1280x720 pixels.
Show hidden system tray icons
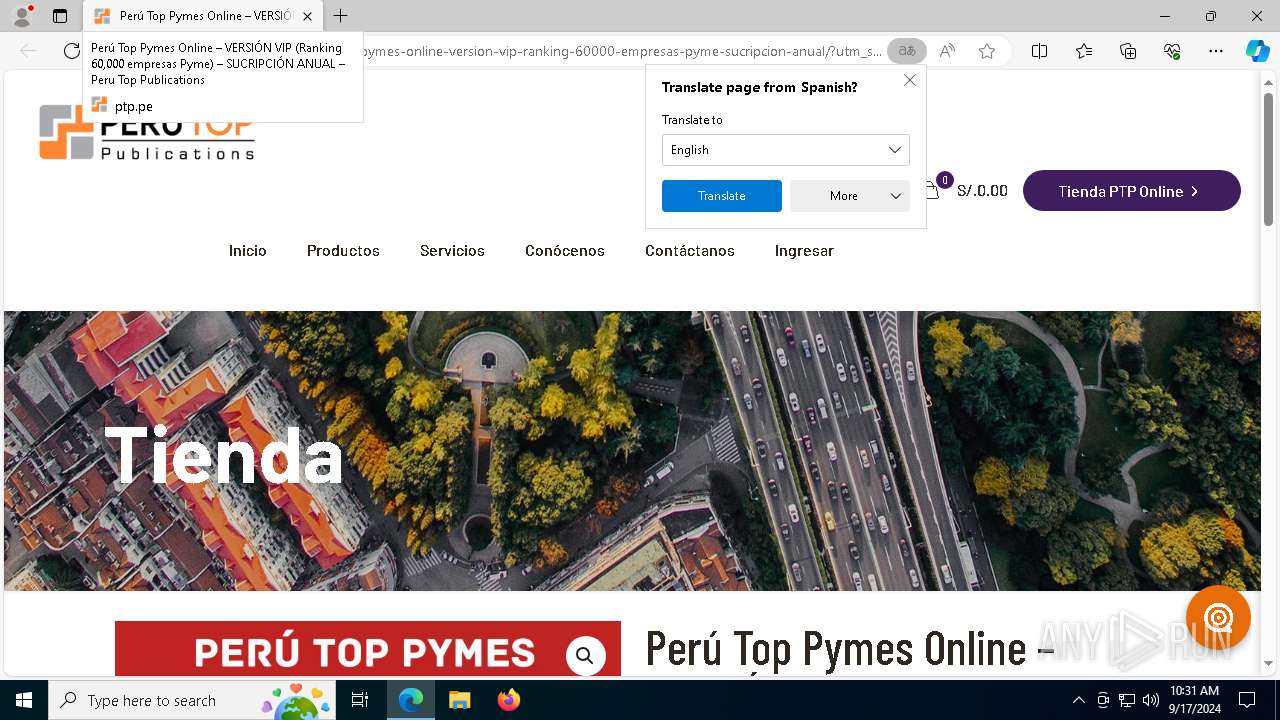point(1078,700)
